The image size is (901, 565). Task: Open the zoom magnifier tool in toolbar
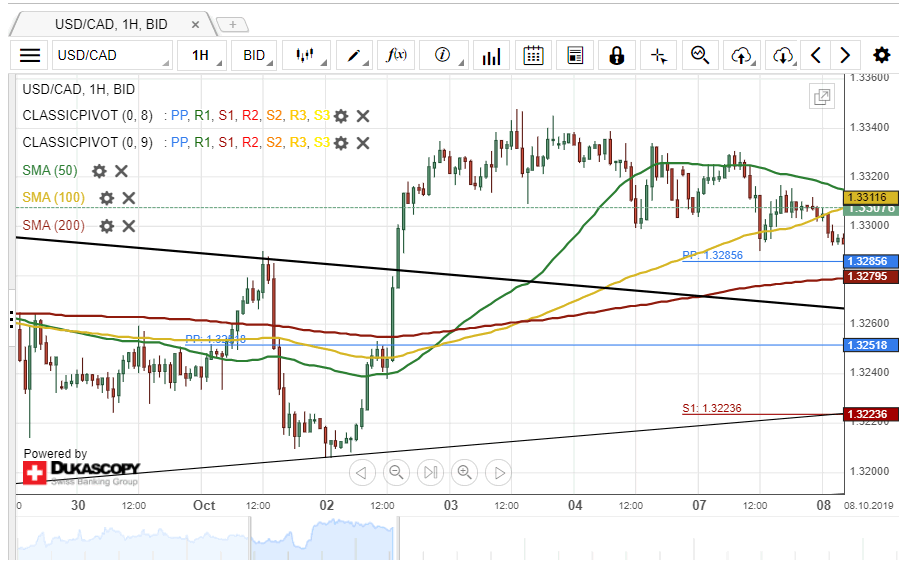coord(700,56)
